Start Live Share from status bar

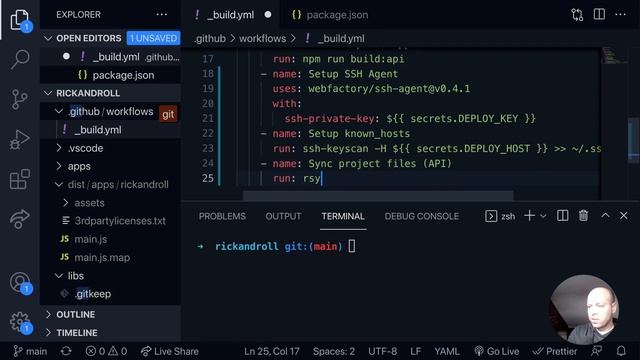pos(170,351)
